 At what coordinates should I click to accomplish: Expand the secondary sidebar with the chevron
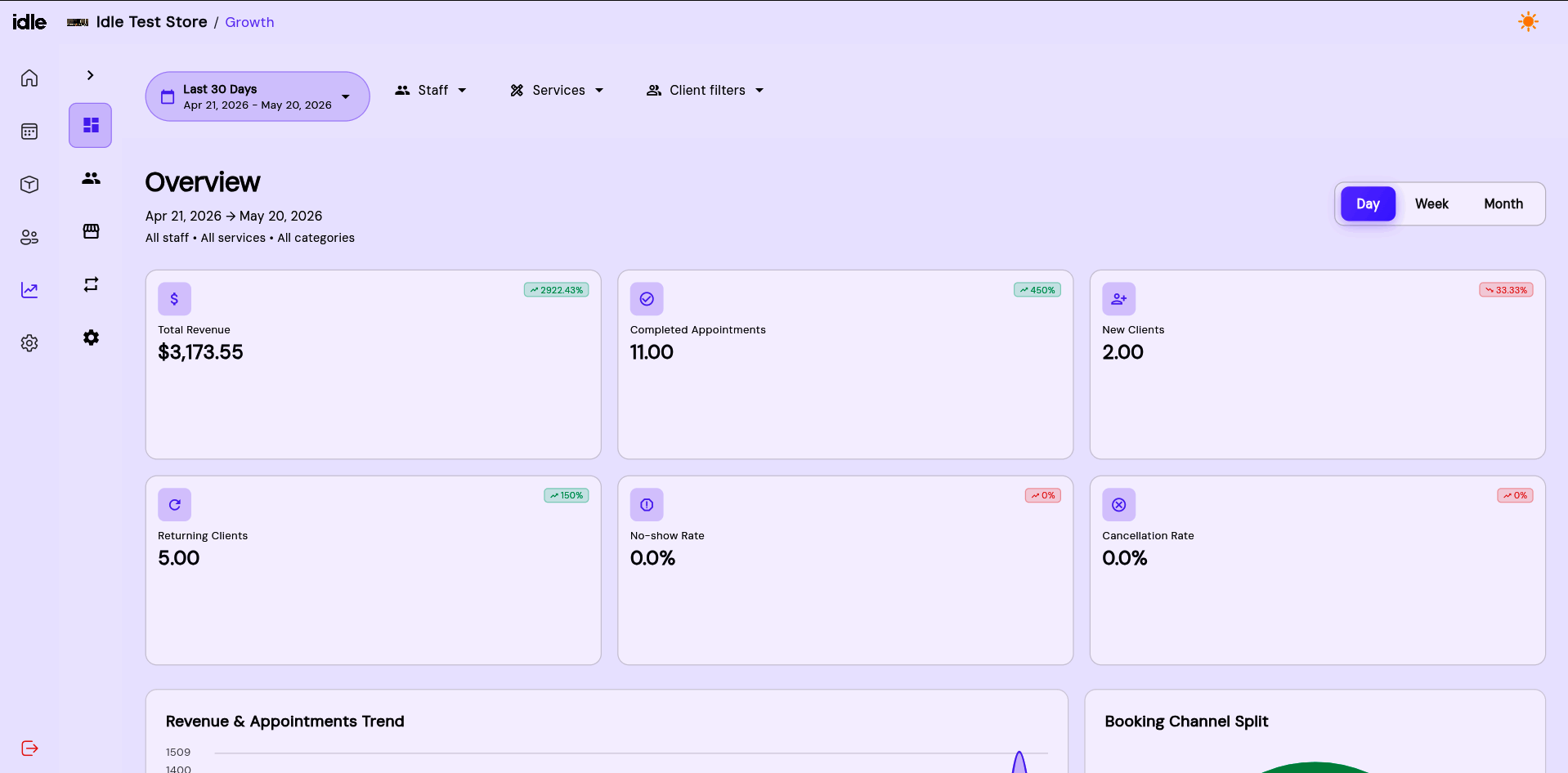coord(91,75)
